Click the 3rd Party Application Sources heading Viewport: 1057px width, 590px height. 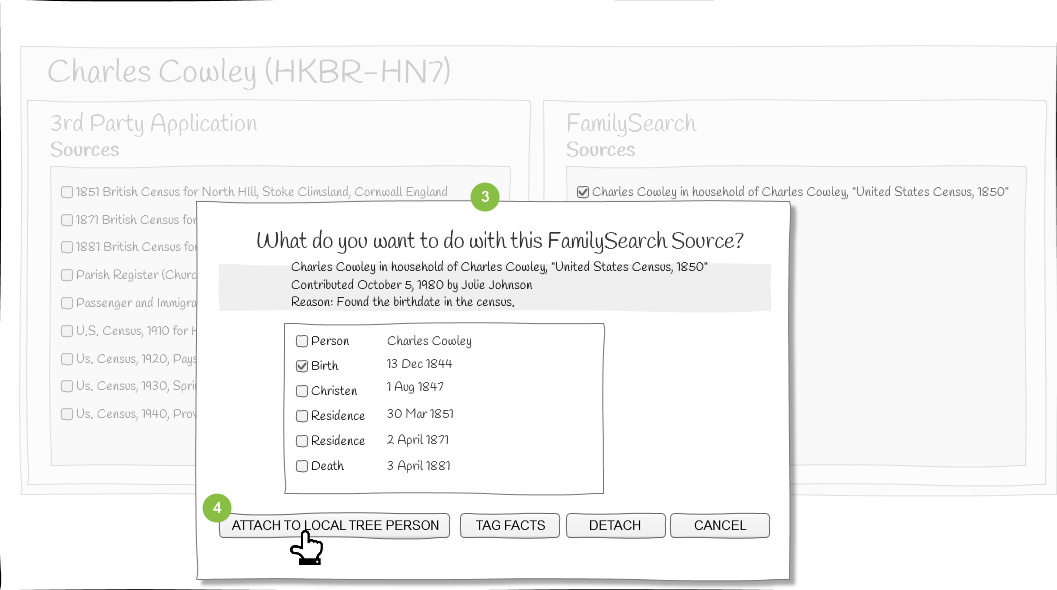[154, 136]
